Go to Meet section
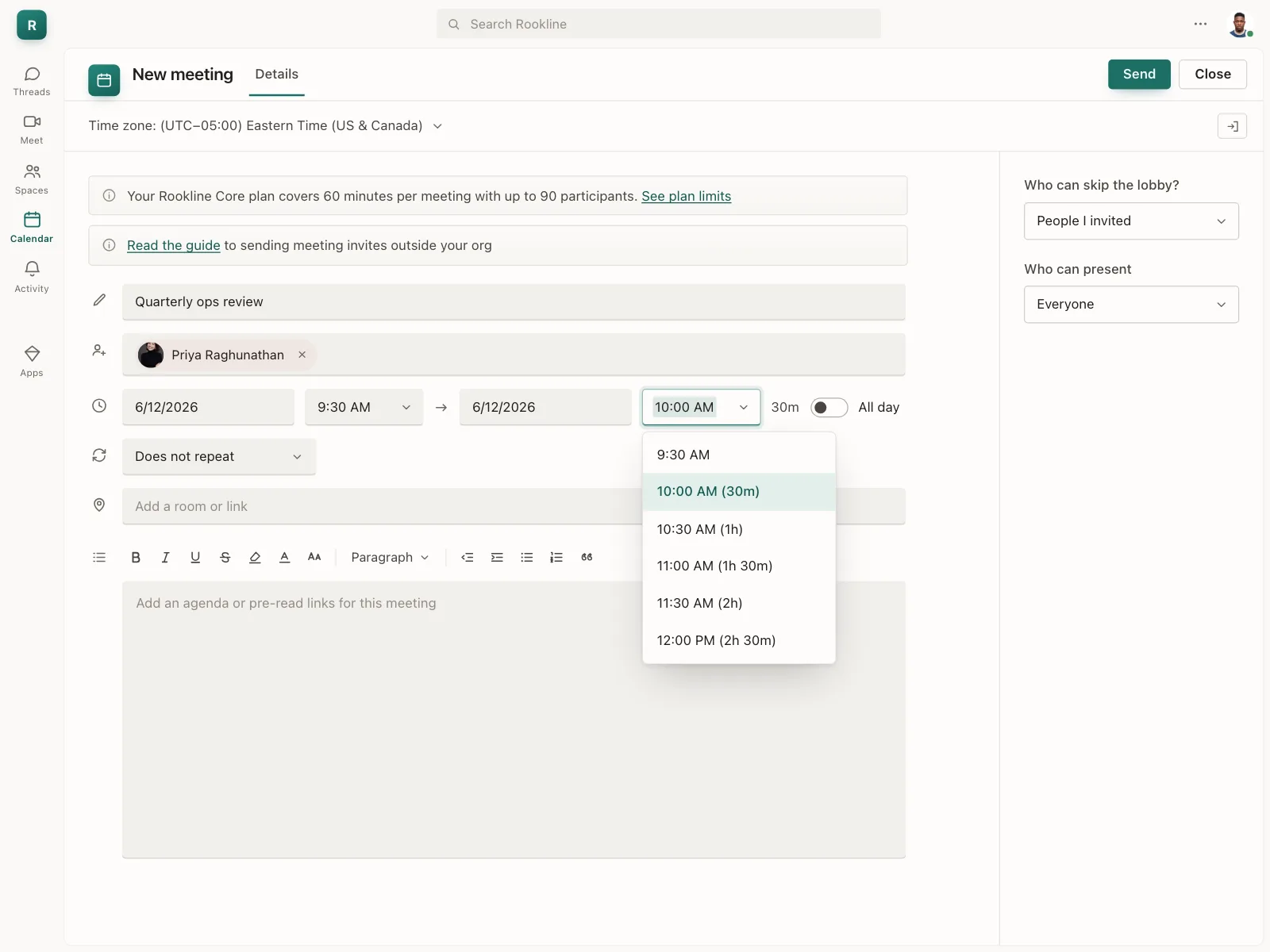 (x=32, y=130)
